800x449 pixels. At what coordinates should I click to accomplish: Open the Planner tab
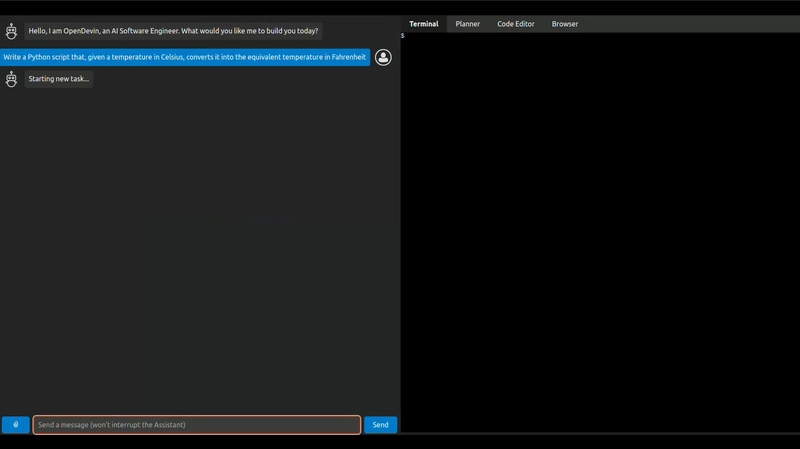coord(467,24)
